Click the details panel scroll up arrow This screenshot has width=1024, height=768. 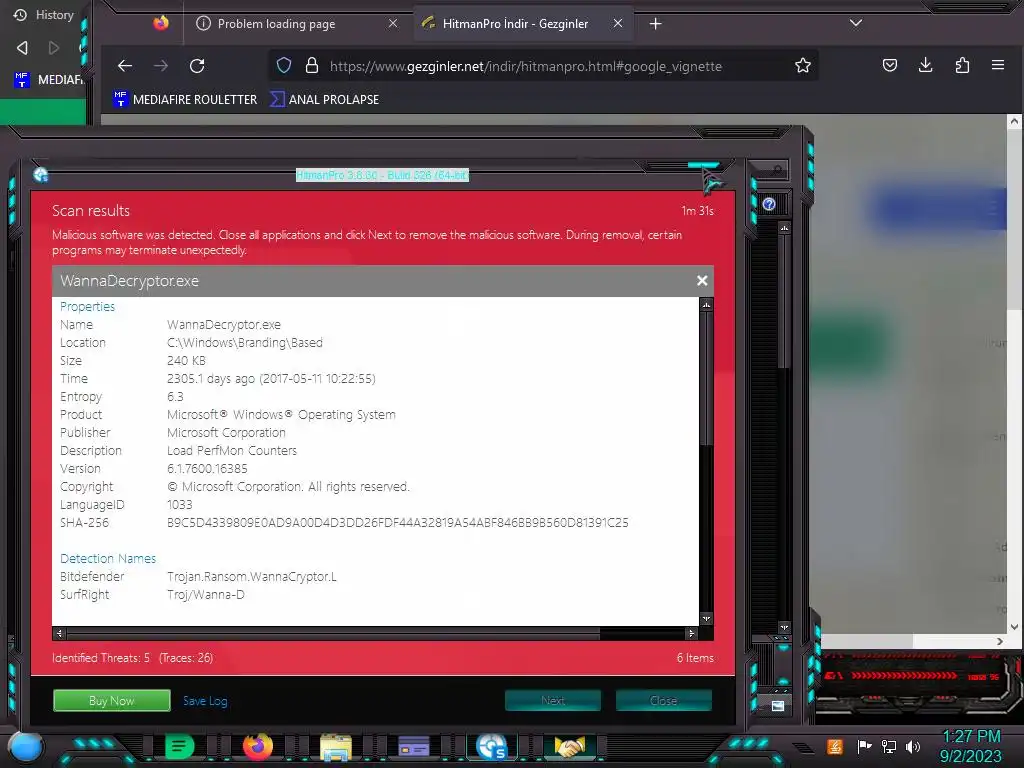click(x=706, y=305)
